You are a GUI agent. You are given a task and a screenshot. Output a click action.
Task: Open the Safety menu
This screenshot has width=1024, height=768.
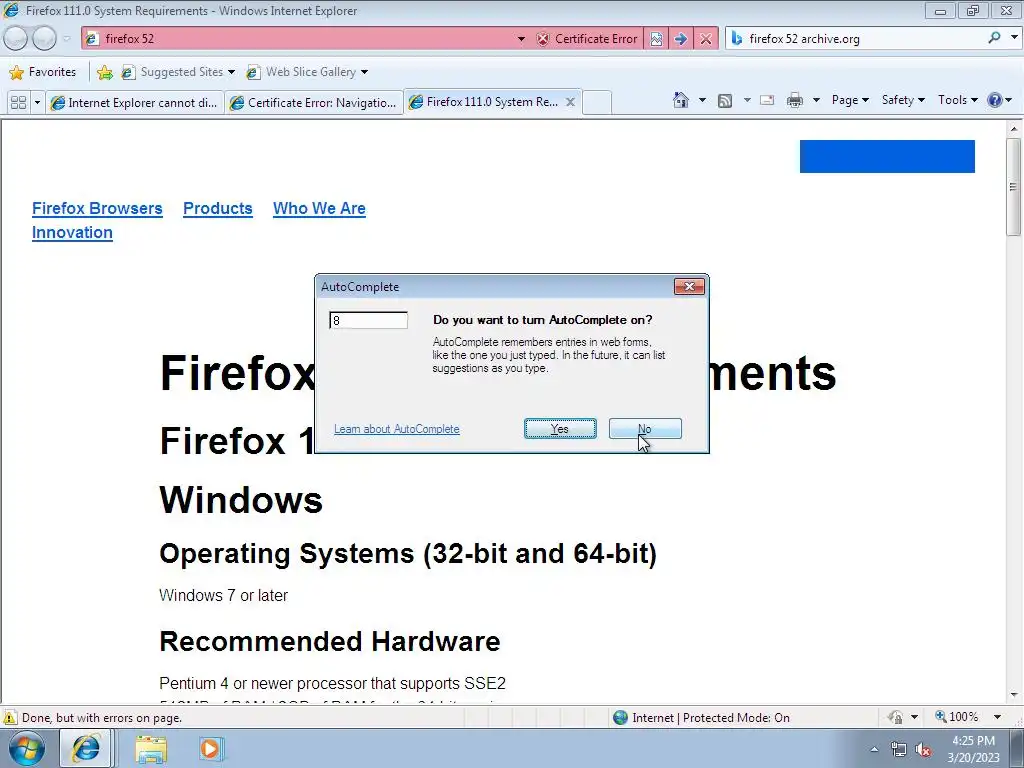(903, 100)
